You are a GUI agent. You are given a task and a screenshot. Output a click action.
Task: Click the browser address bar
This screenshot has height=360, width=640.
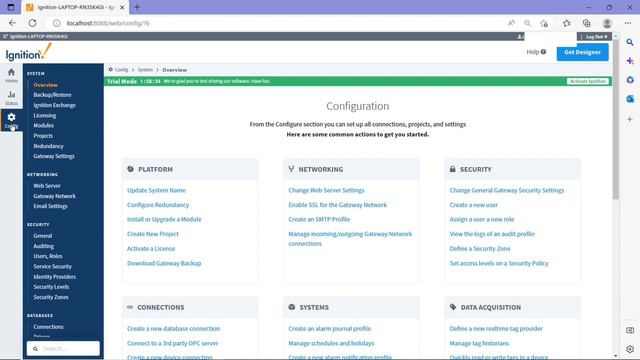282,23
